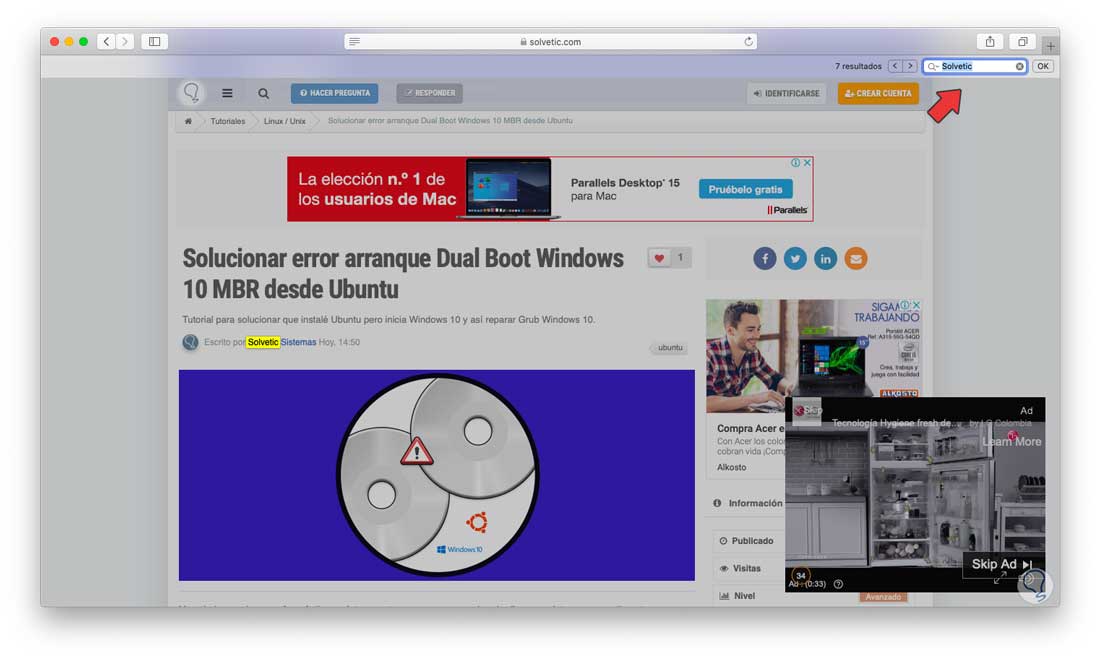The image size is (1100, 660).
Task: Click the article title heading
Action: point(403,273)
